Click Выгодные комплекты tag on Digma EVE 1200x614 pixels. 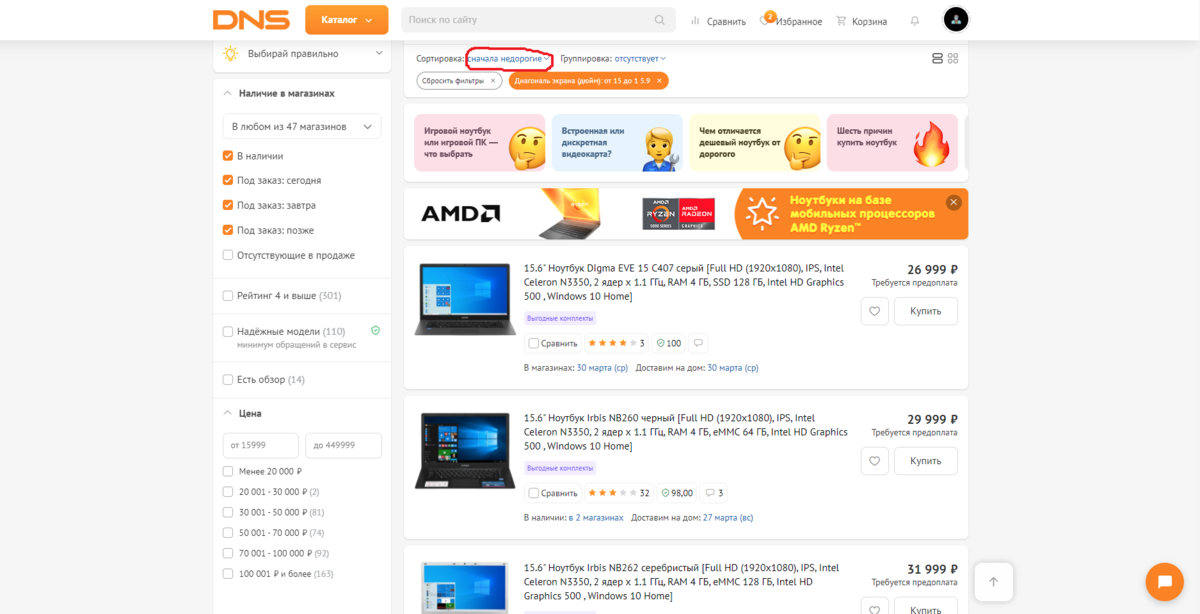click(560, 319)
